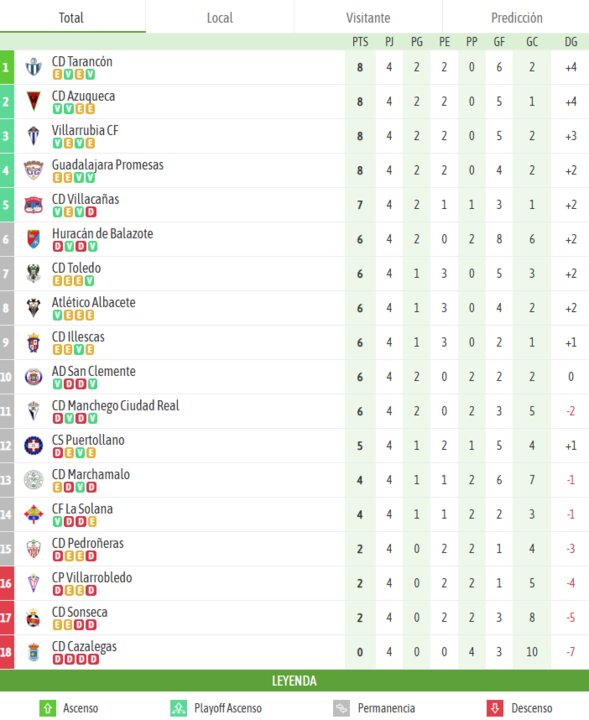Screen dimensions: 589x720
Task: Click the CS Puertollano team crest
Action: pos(34,445)
